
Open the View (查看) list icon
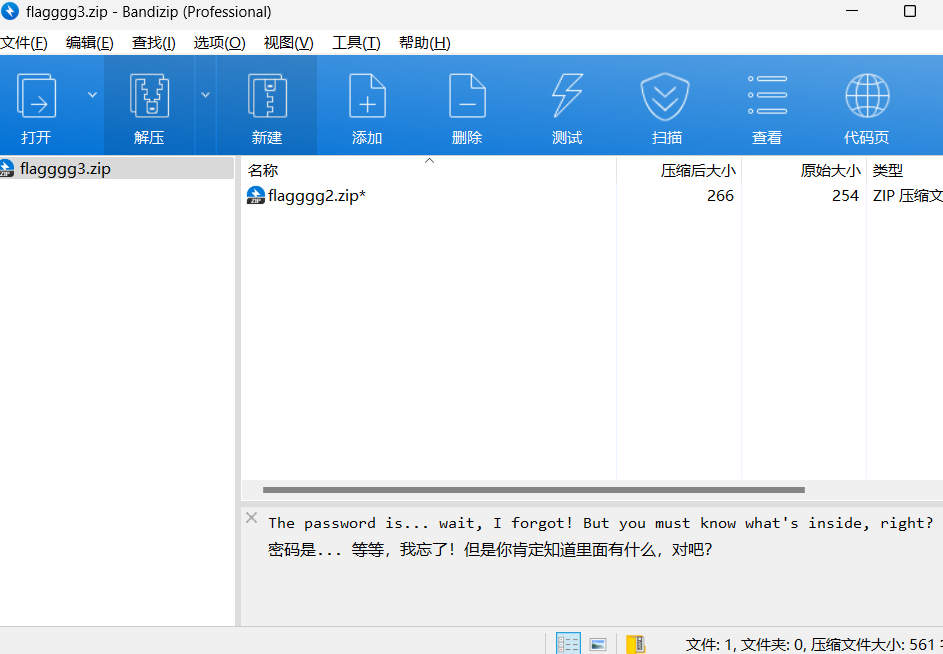coord(767,97)
